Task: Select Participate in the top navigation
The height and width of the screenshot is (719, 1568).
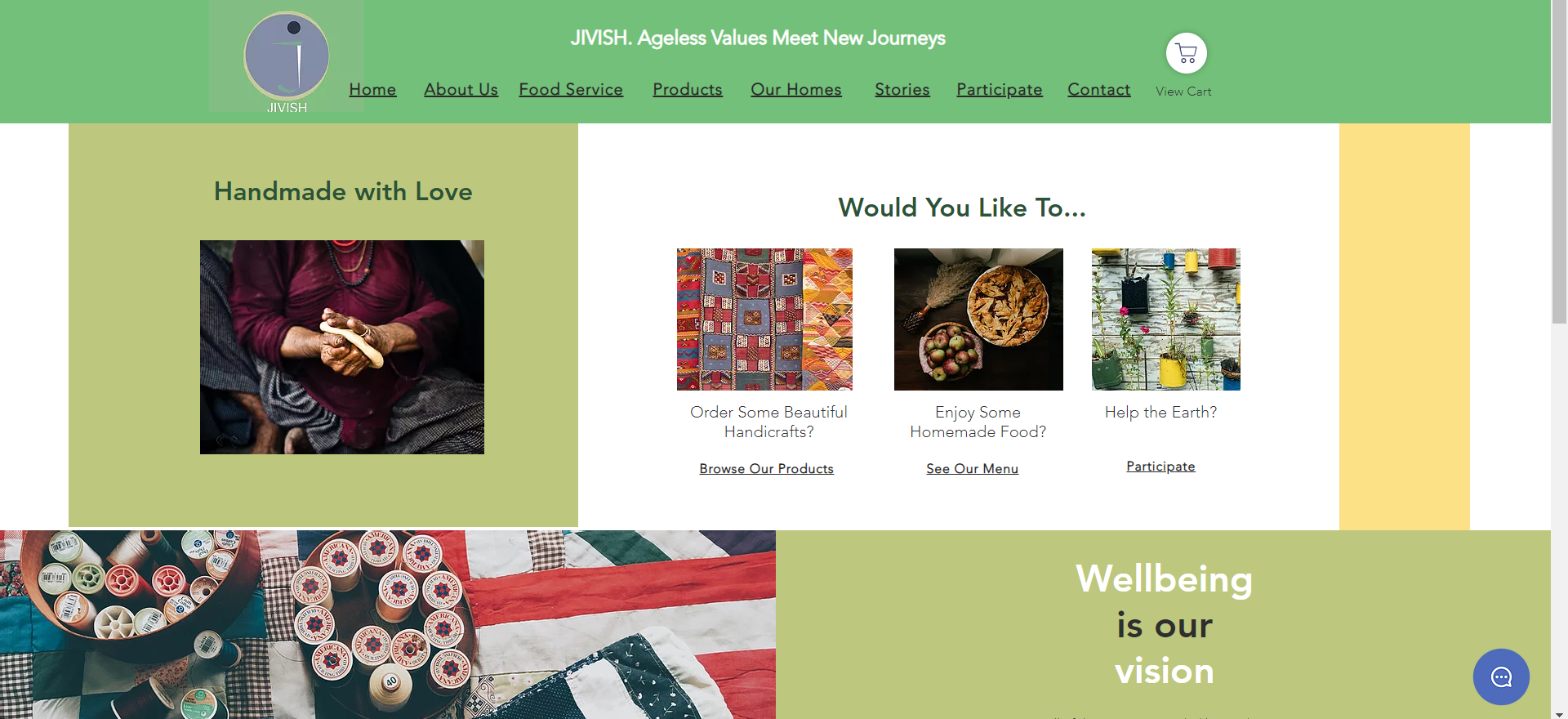Action: [x=1000, y=90]
